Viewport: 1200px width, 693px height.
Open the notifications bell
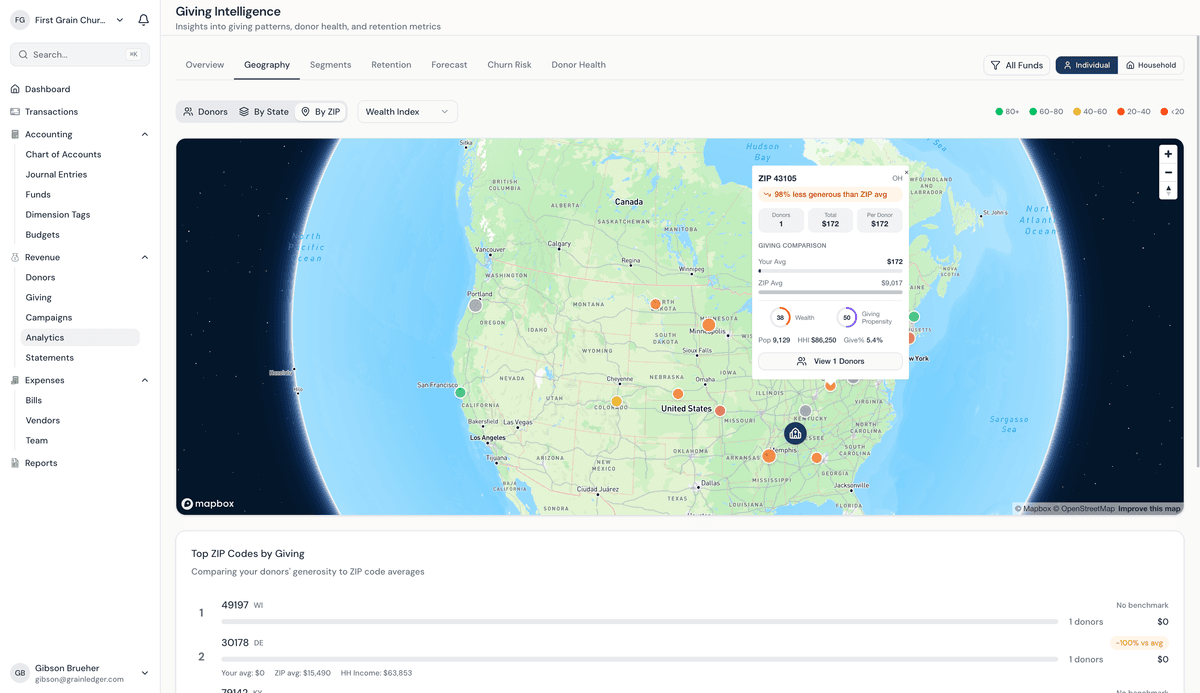(144, 20)
